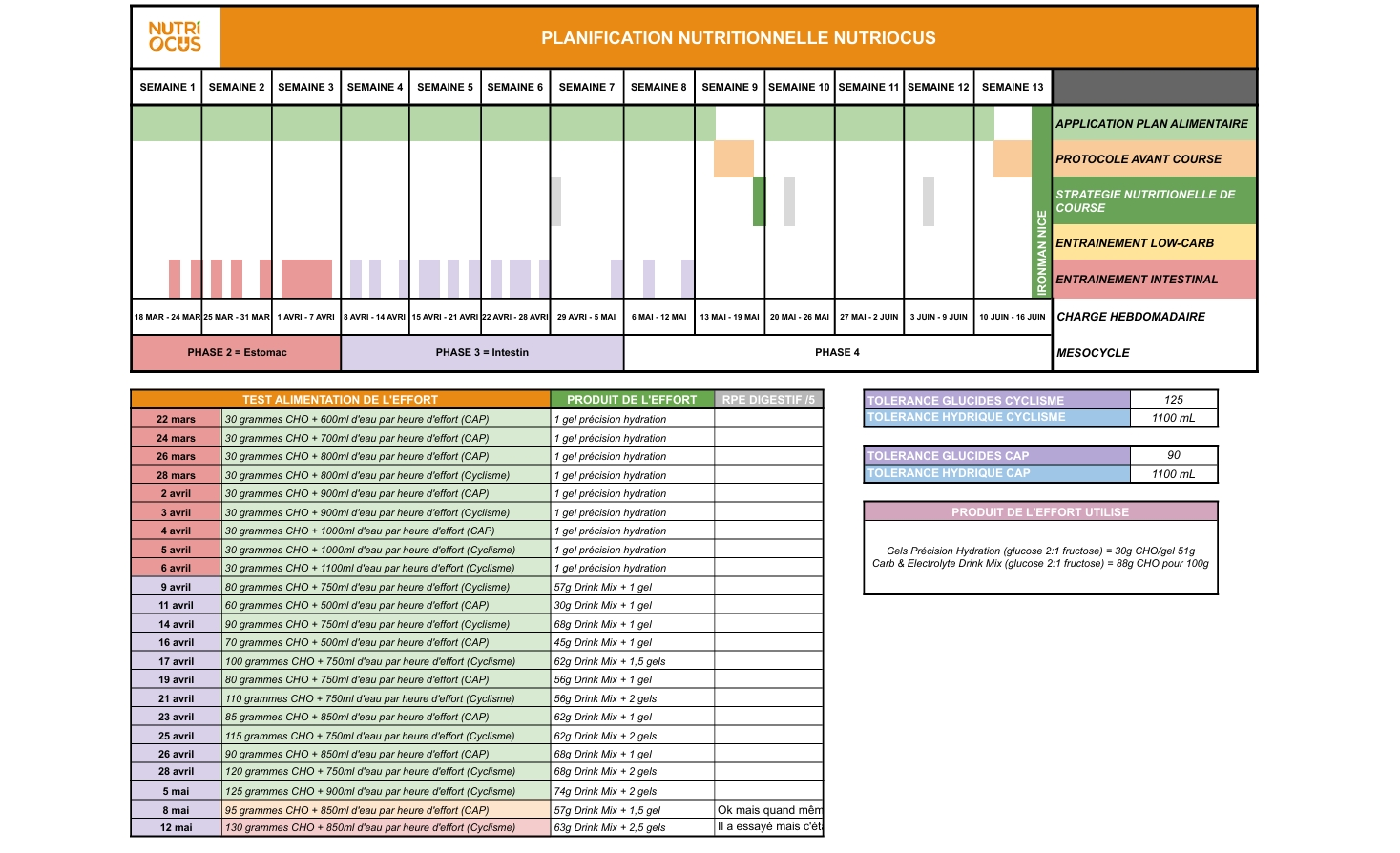This screenshot has width=1400, height=853.
Task: Click the MESOCYCLE label
Action: click(1154, 353)
